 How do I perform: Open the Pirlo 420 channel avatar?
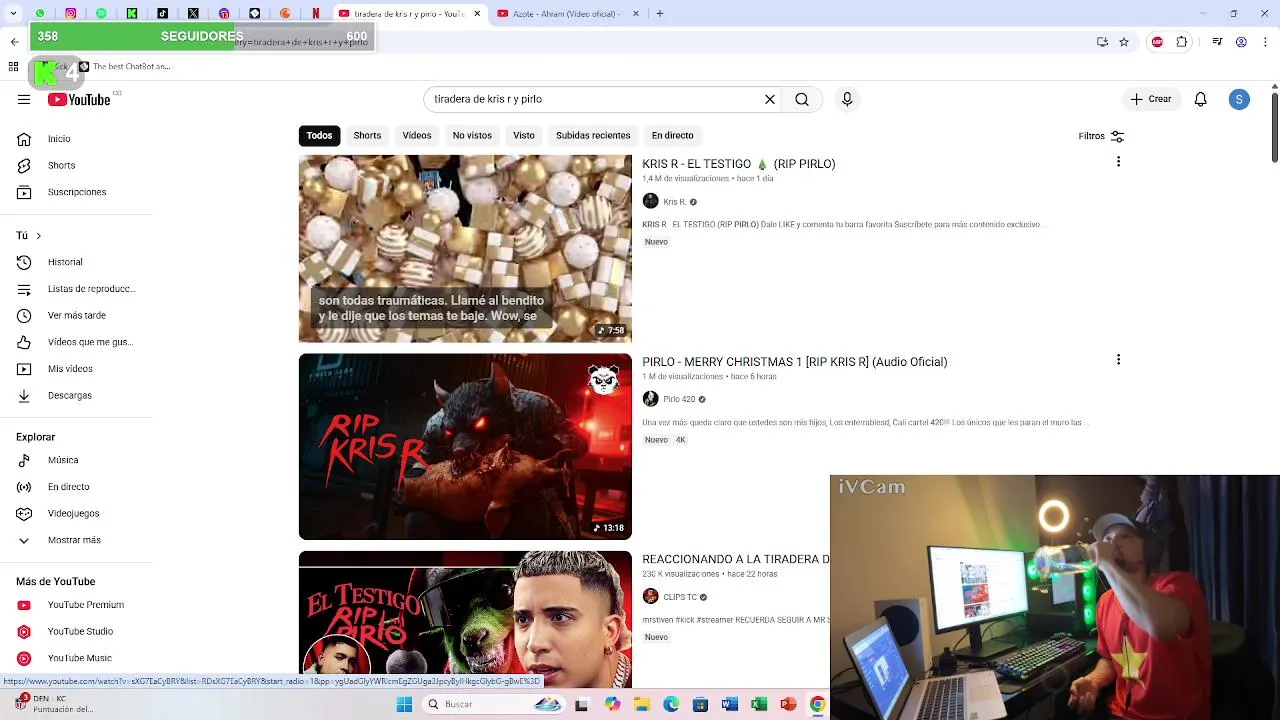tap(650, 399)
